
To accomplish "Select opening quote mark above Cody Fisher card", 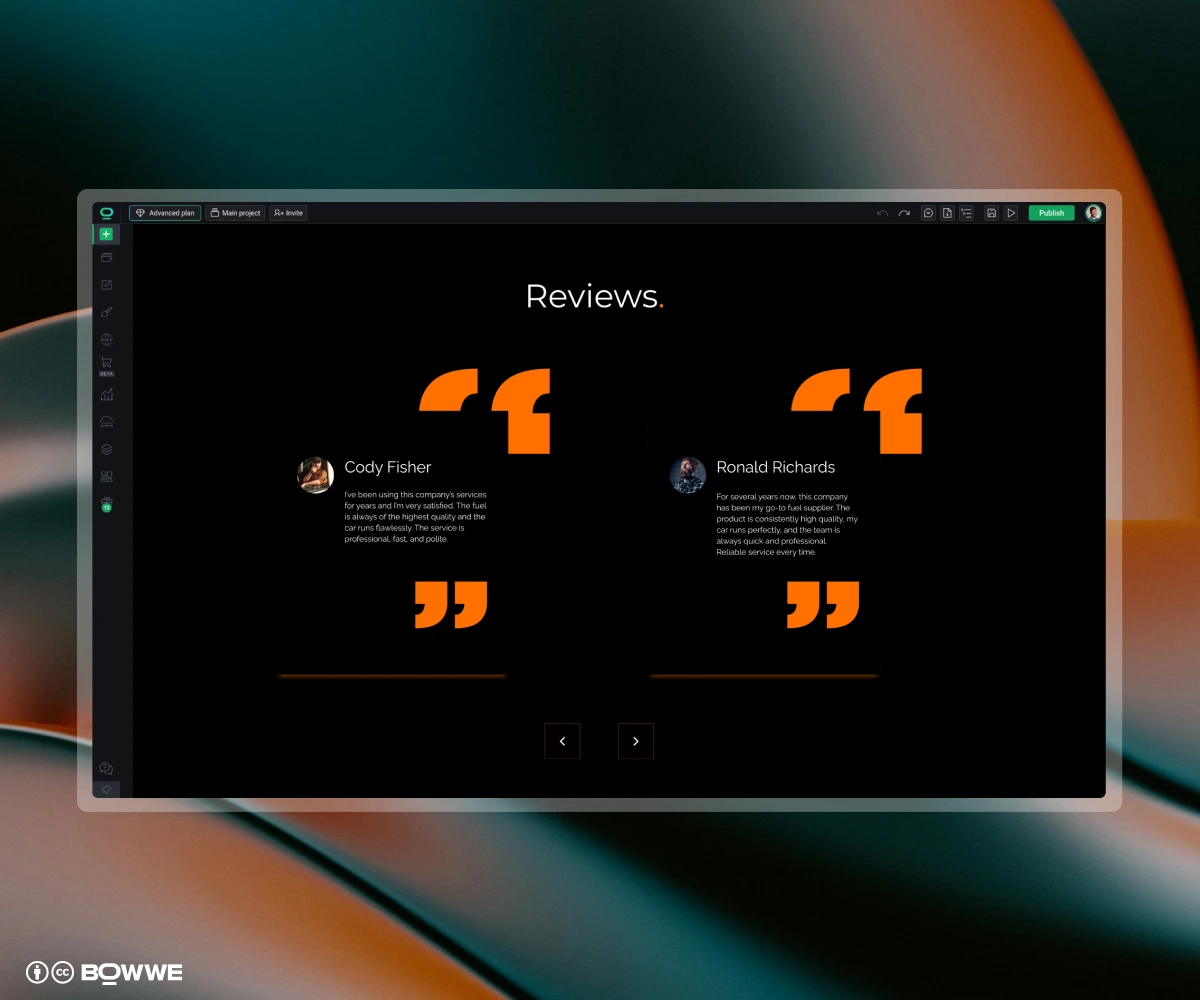I will tap(485, 410).
